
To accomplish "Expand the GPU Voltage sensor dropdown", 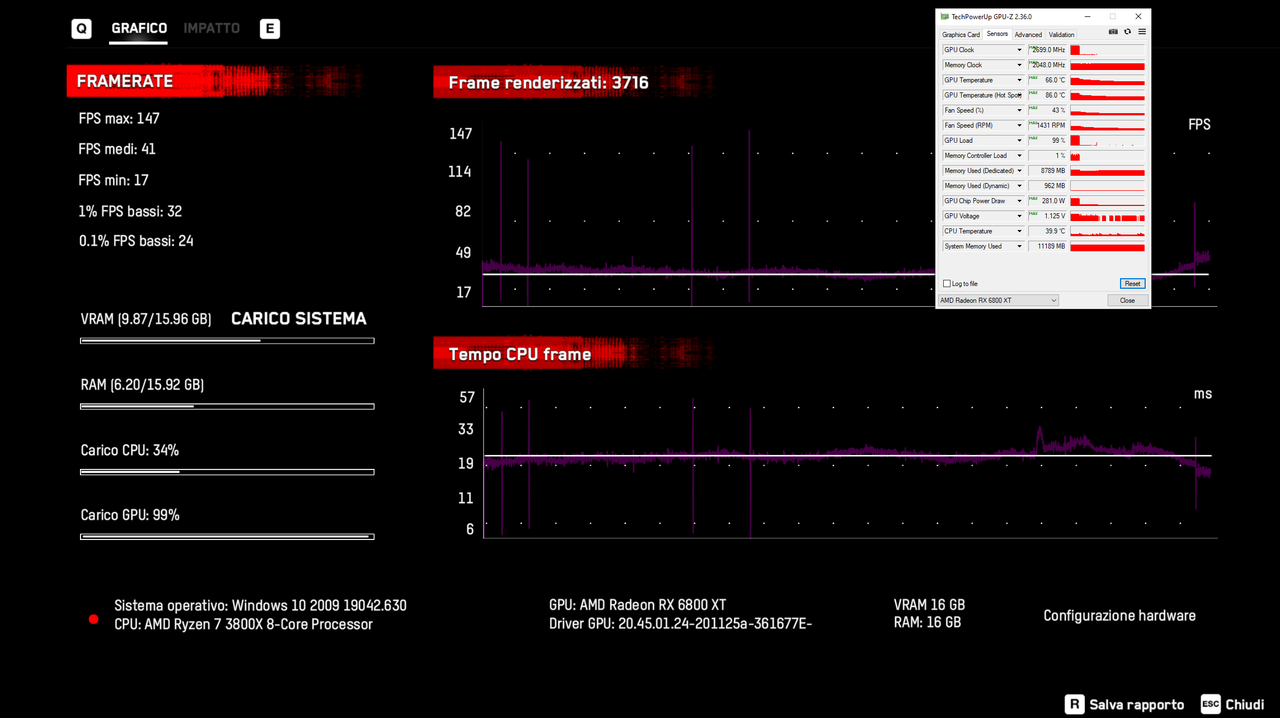I will tap(1019, 216).
